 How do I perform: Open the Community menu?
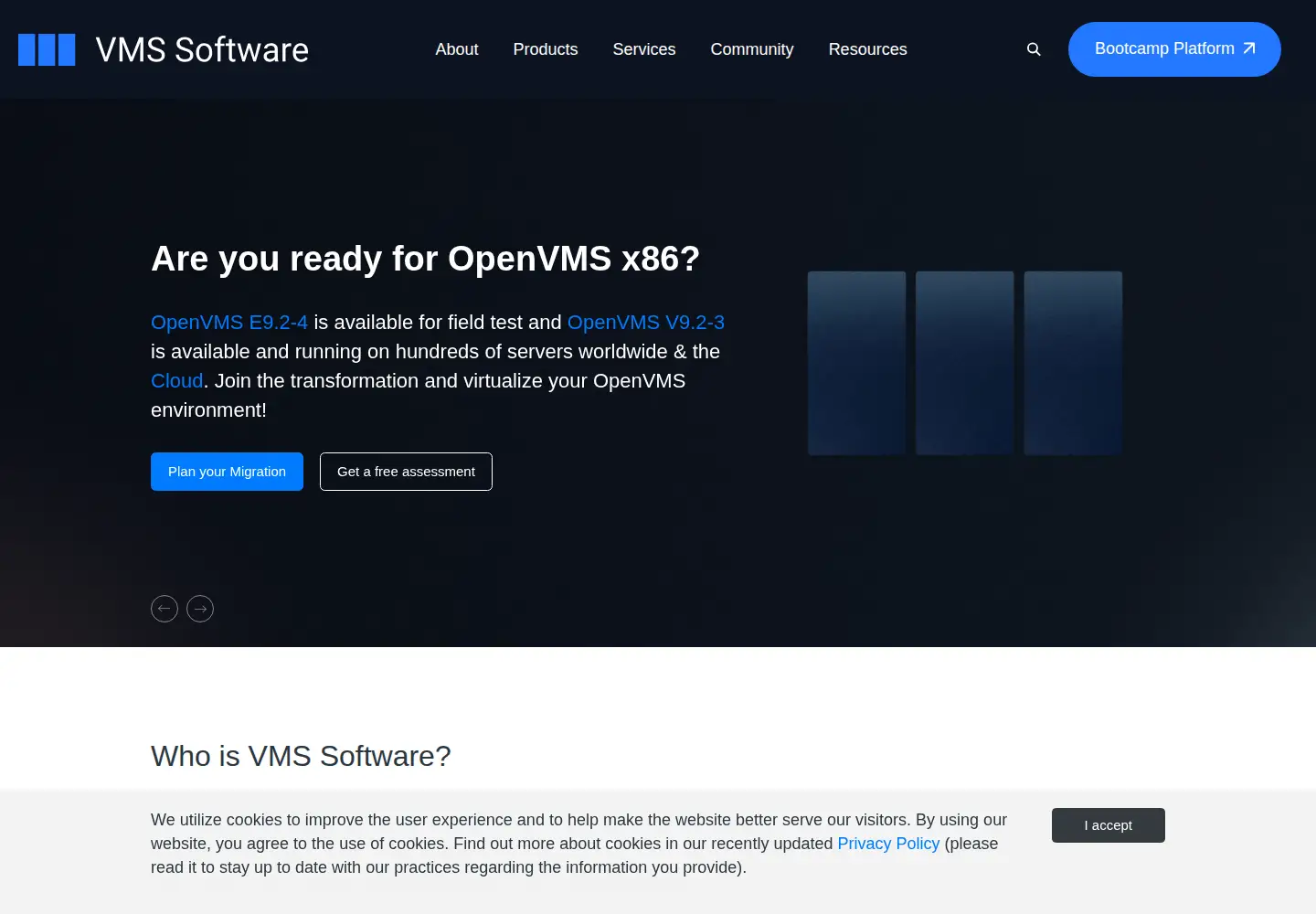pyautogui.click(x=752, y=49)
